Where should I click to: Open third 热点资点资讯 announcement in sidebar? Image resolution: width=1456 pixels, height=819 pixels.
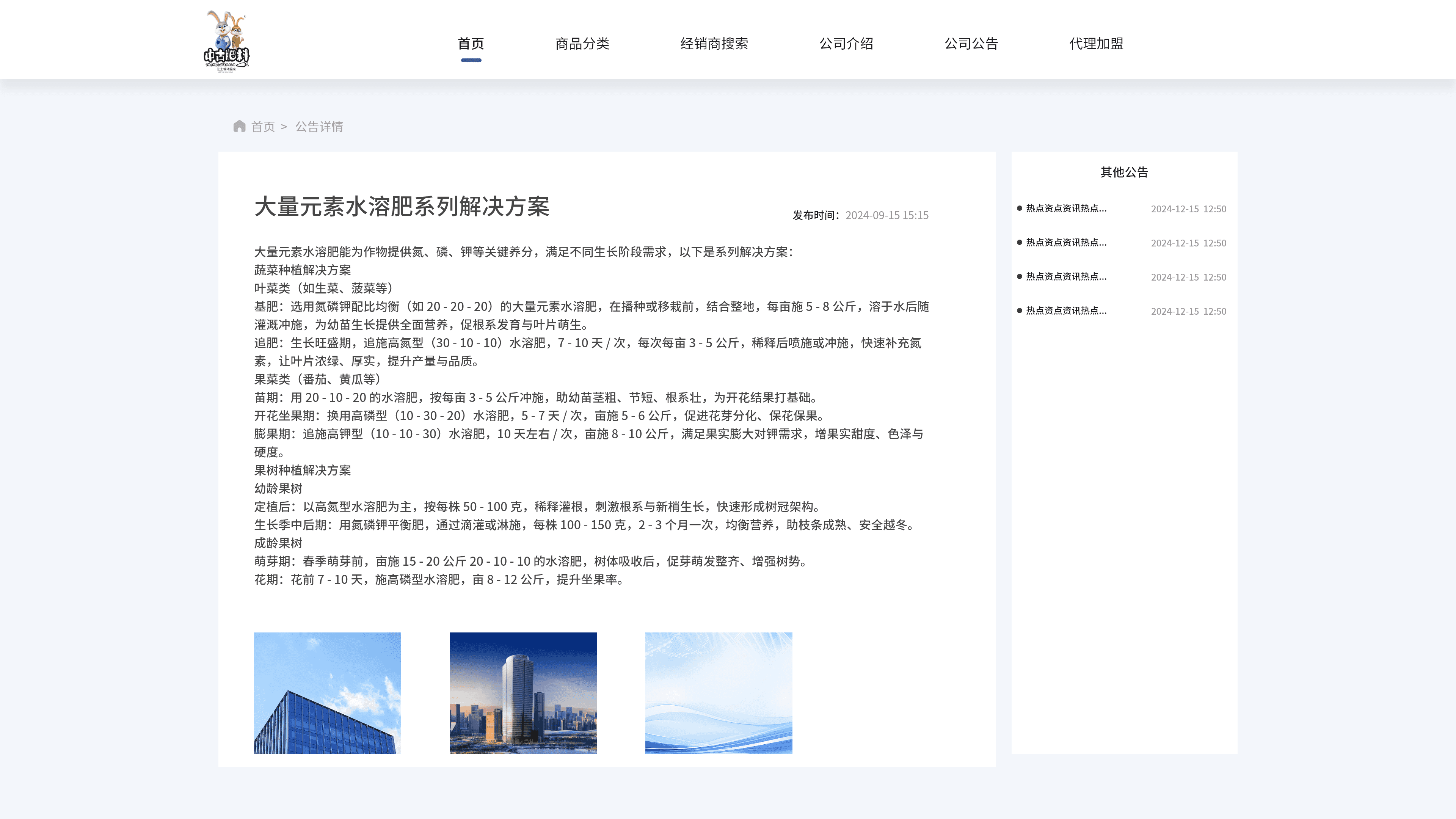click(1066, 276)
